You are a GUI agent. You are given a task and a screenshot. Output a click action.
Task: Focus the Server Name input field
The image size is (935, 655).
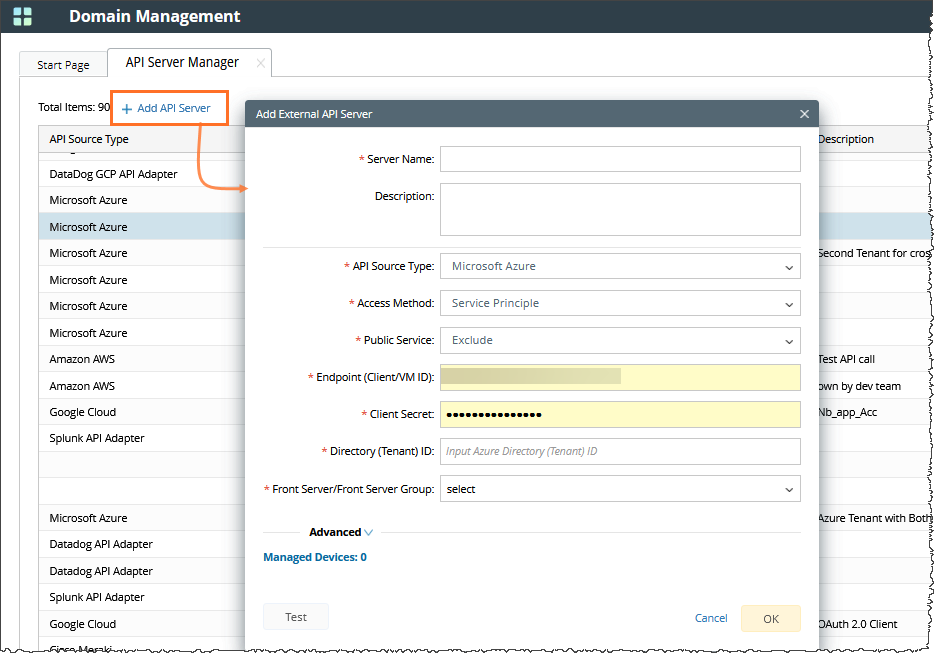(620, 160)
